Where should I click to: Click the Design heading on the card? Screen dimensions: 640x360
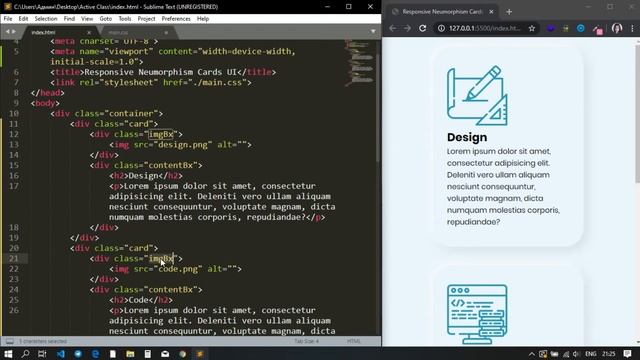(467, 137)
